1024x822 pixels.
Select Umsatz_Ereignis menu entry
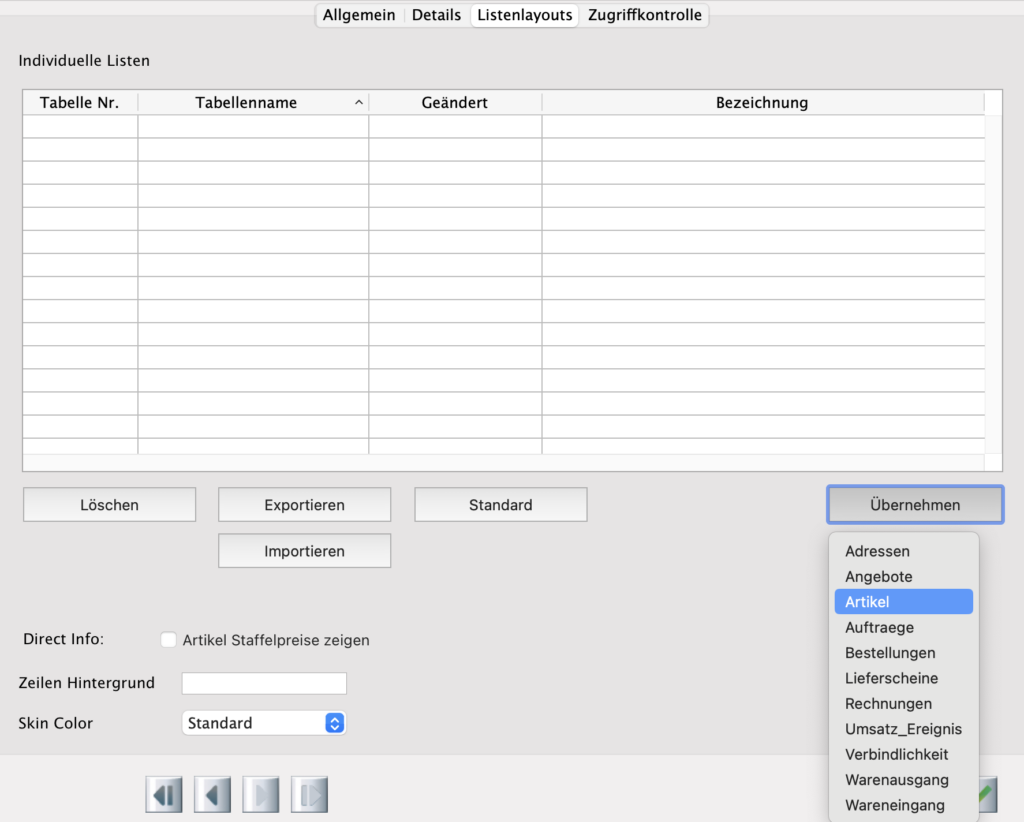click(x=903, y=729)
